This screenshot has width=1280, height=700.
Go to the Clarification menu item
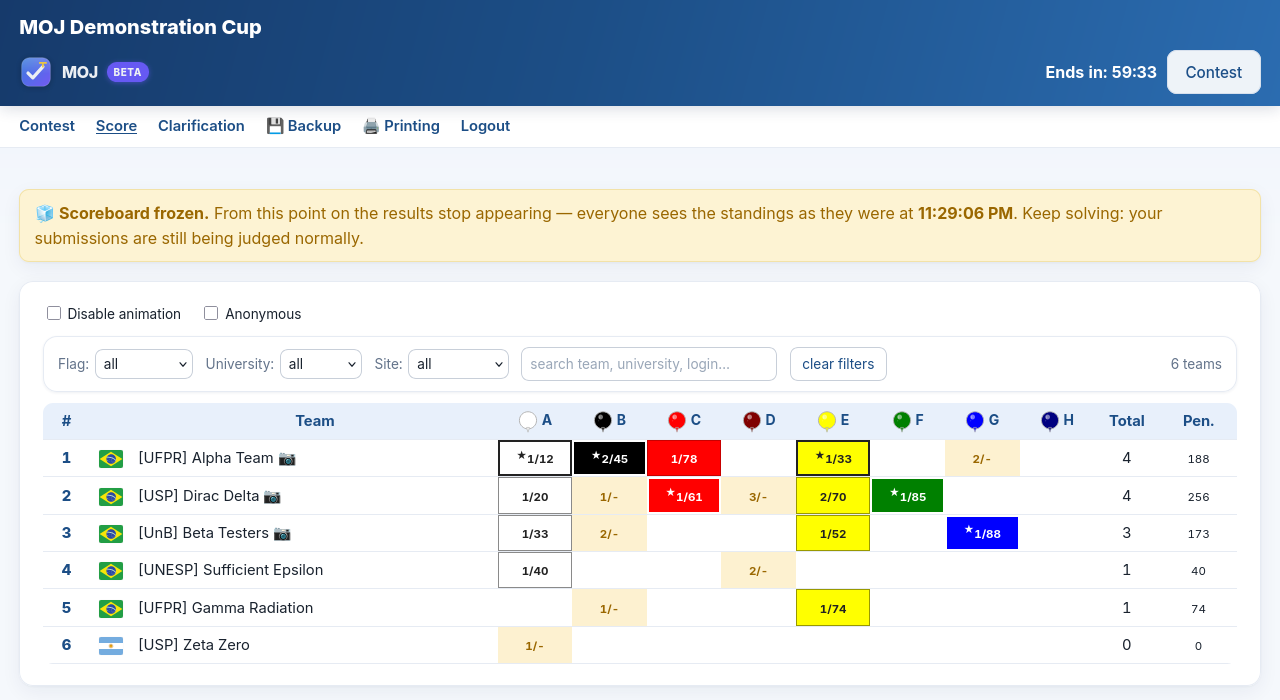(x=201, y=126)
